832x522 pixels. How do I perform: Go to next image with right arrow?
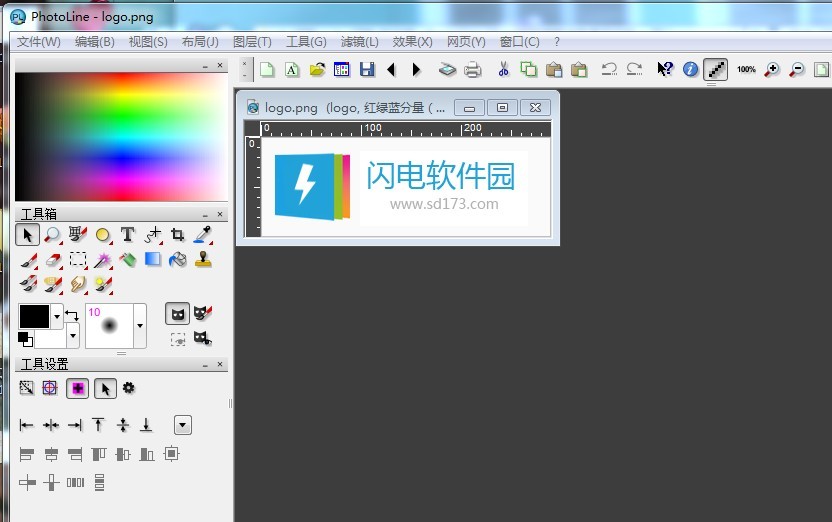pos(417,69)
